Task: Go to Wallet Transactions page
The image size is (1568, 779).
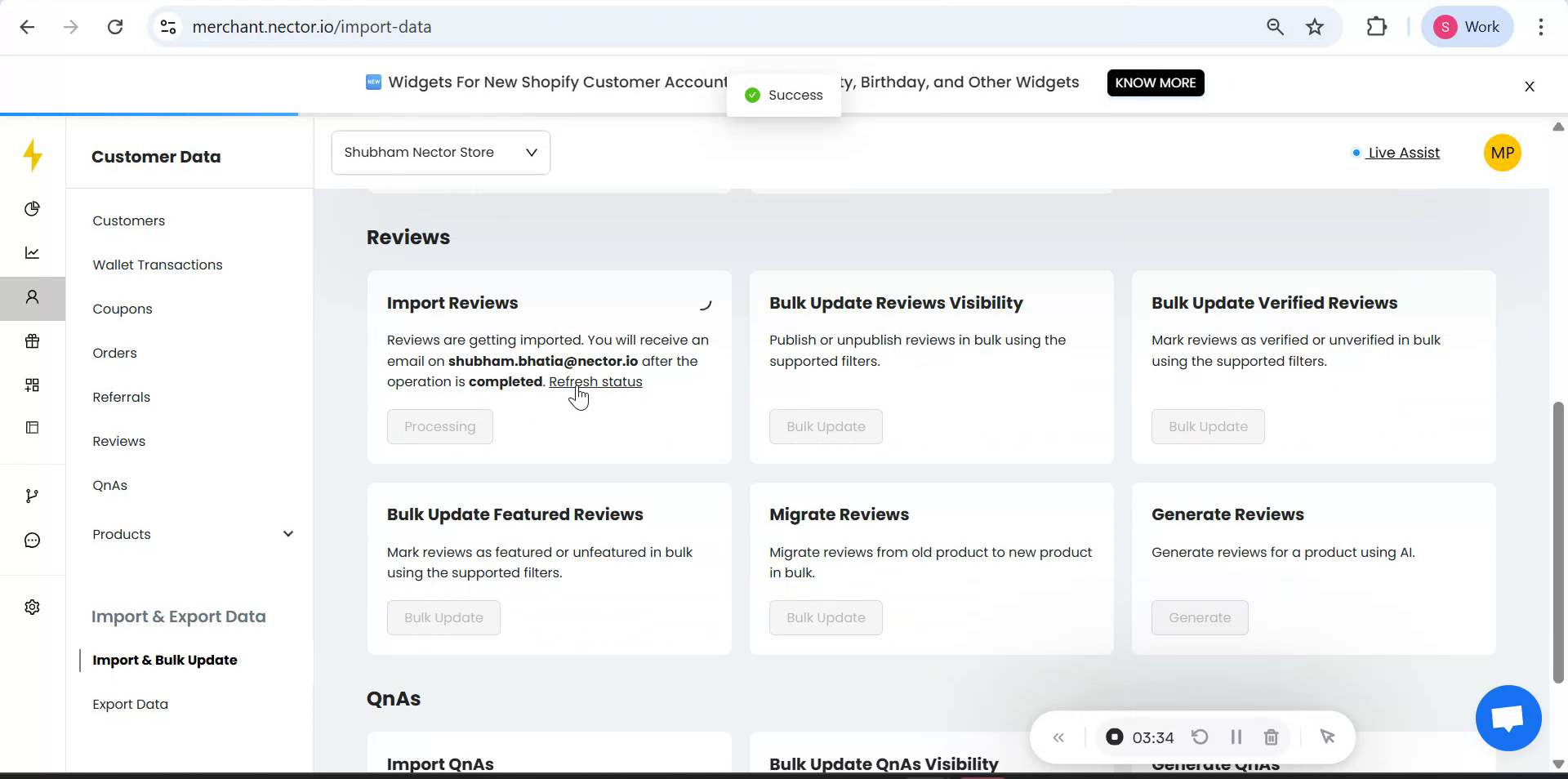Action: tap(158, 265)
